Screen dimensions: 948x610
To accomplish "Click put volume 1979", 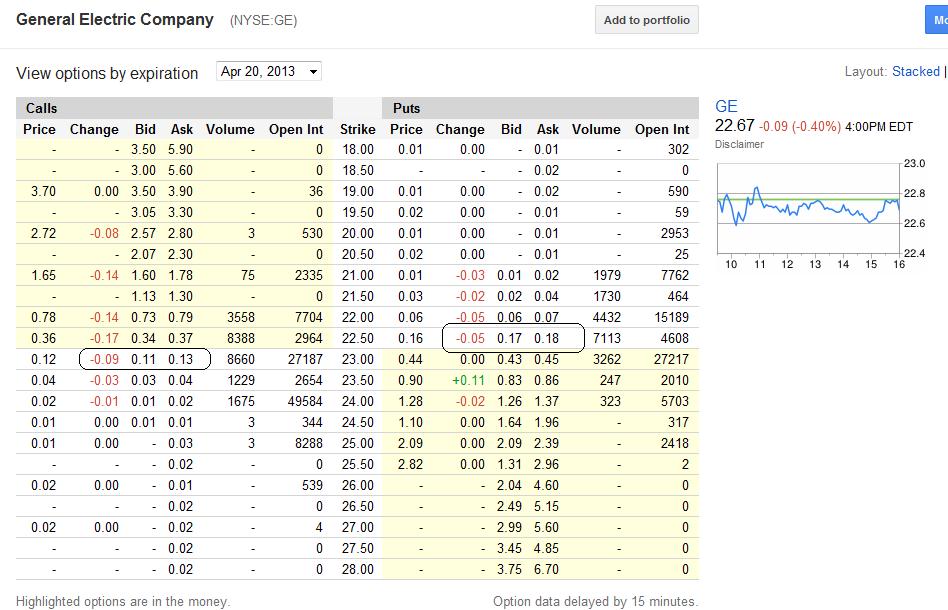I will 607,276.
